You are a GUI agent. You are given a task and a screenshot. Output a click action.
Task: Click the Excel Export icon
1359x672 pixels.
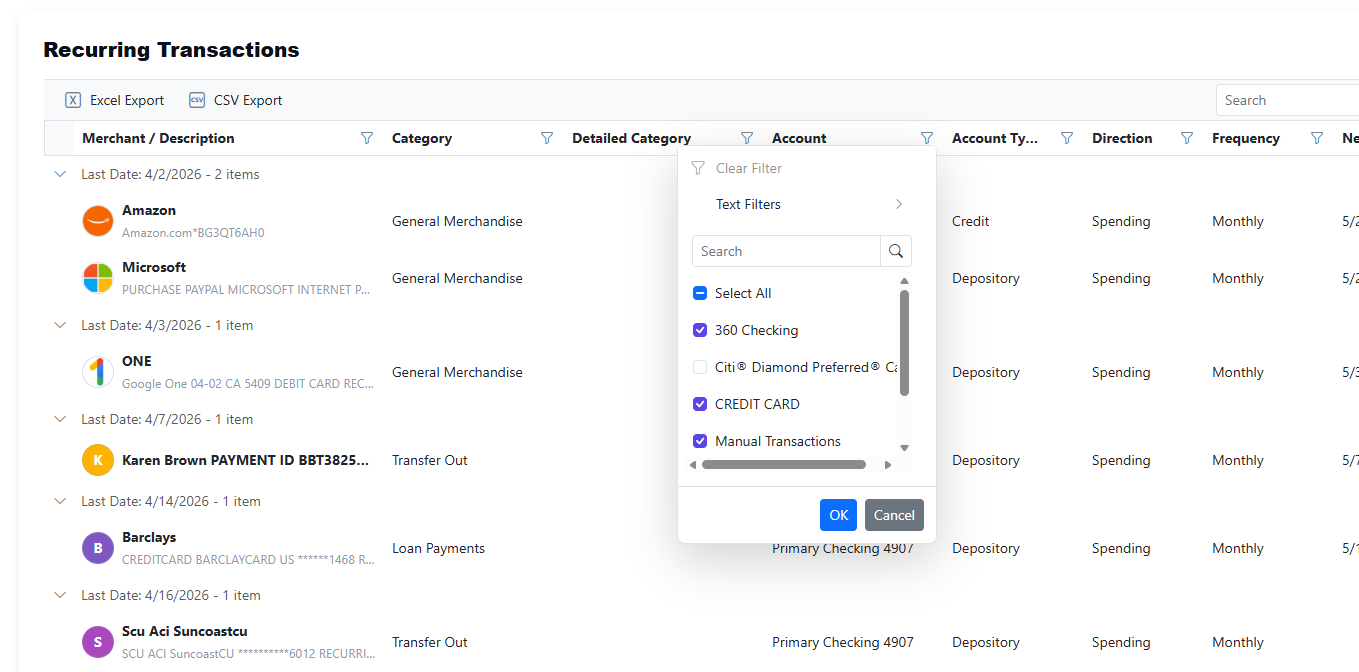73,100
